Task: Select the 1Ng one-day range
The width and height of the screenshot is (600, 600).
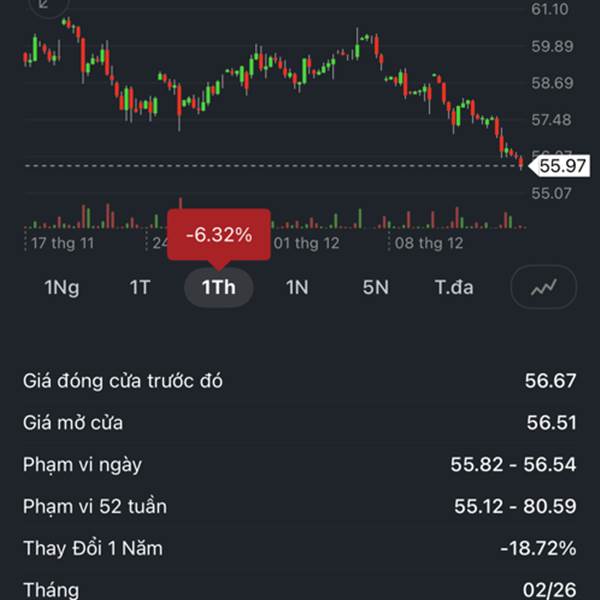Action: click(x=61, y=288)
